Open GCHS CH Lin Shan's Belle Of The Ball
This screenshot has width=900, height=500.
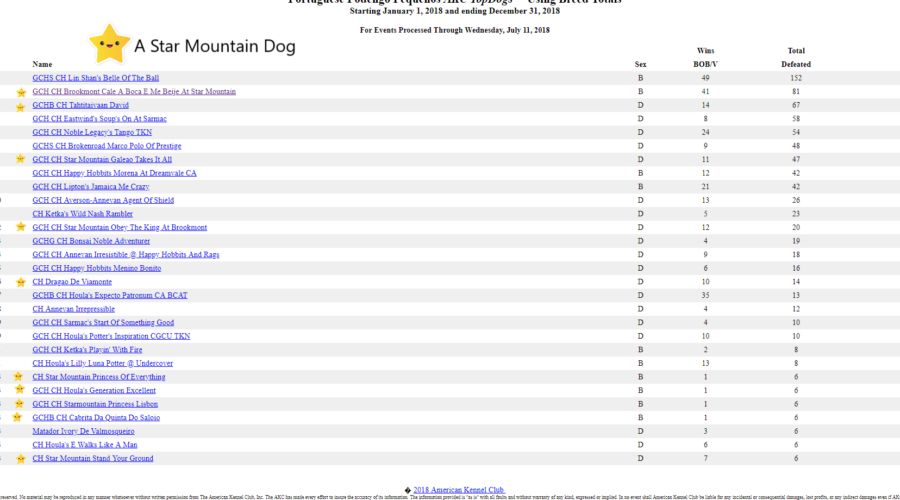(x=95, y=78)
